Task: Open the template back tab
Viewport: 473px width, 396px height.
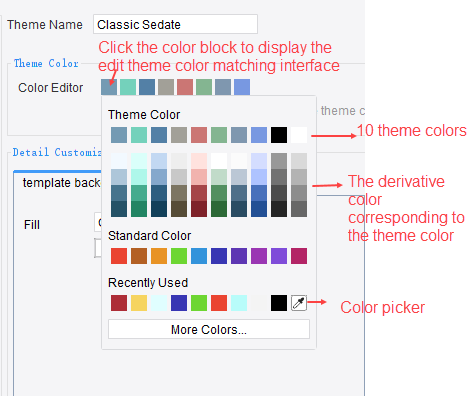Action: point(61,183)
